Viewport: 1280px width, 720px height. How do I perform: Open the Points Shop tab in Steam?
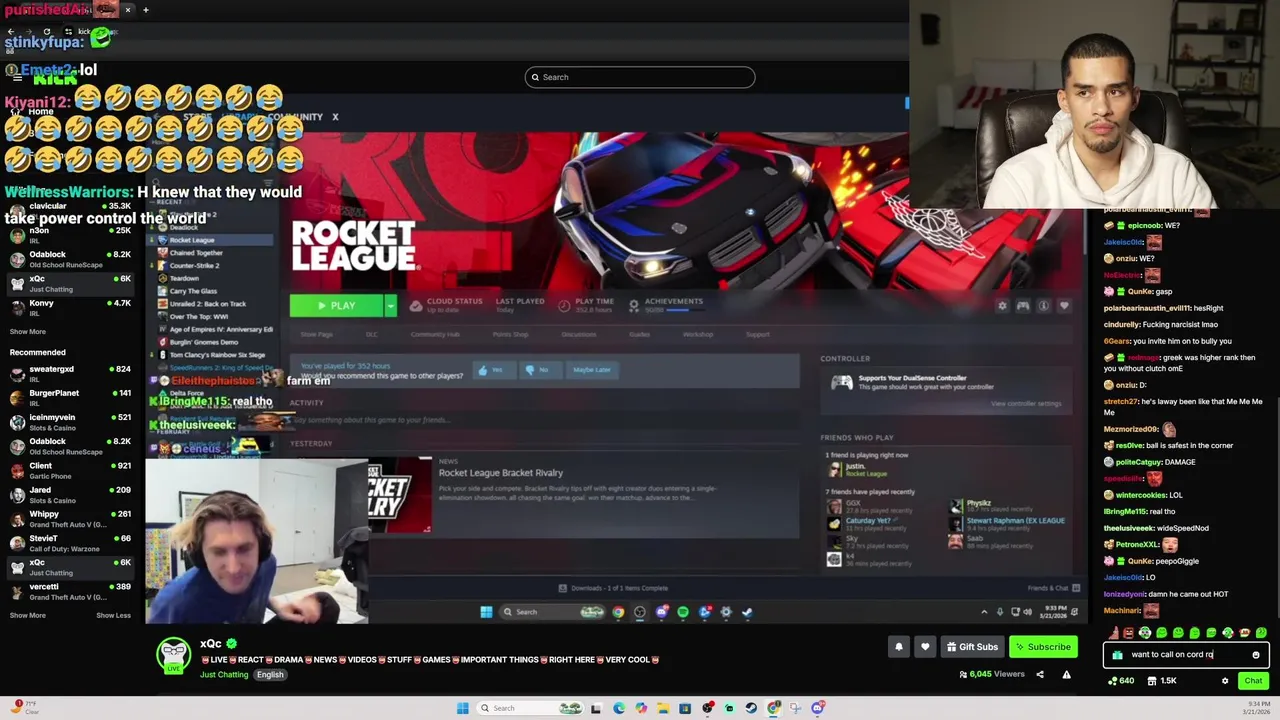point(510,334)
